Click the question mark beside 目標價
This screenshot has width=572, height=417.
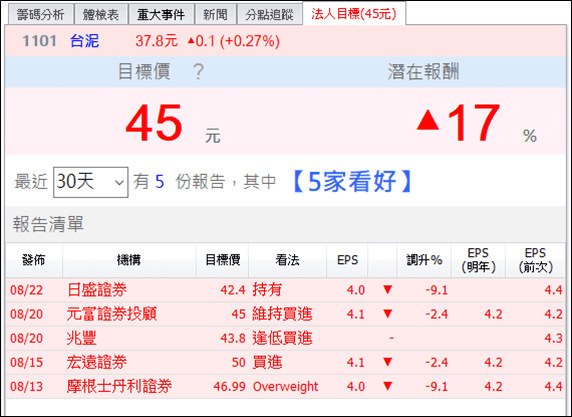tap(198, 72)
